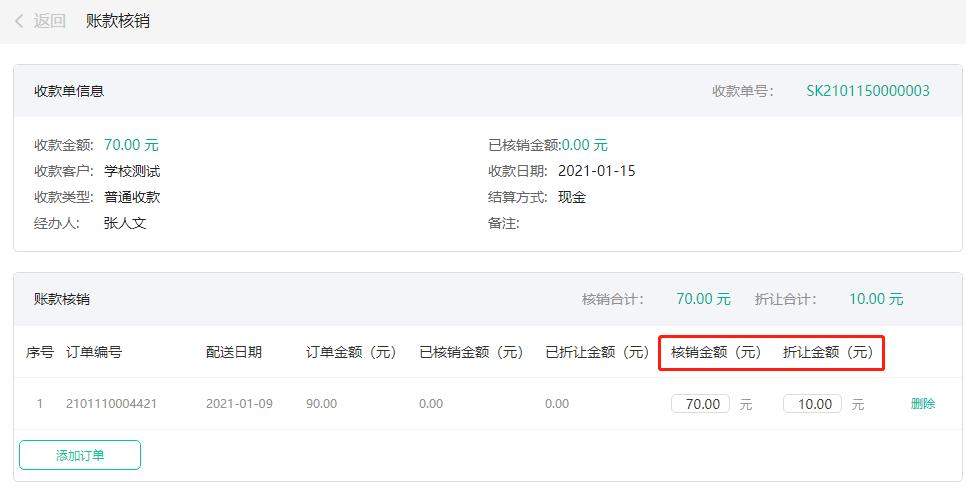Viewport: 966px width, 487px height.
Task: Click the 已核销金额（元） column header
Action: tap(471, 352)
